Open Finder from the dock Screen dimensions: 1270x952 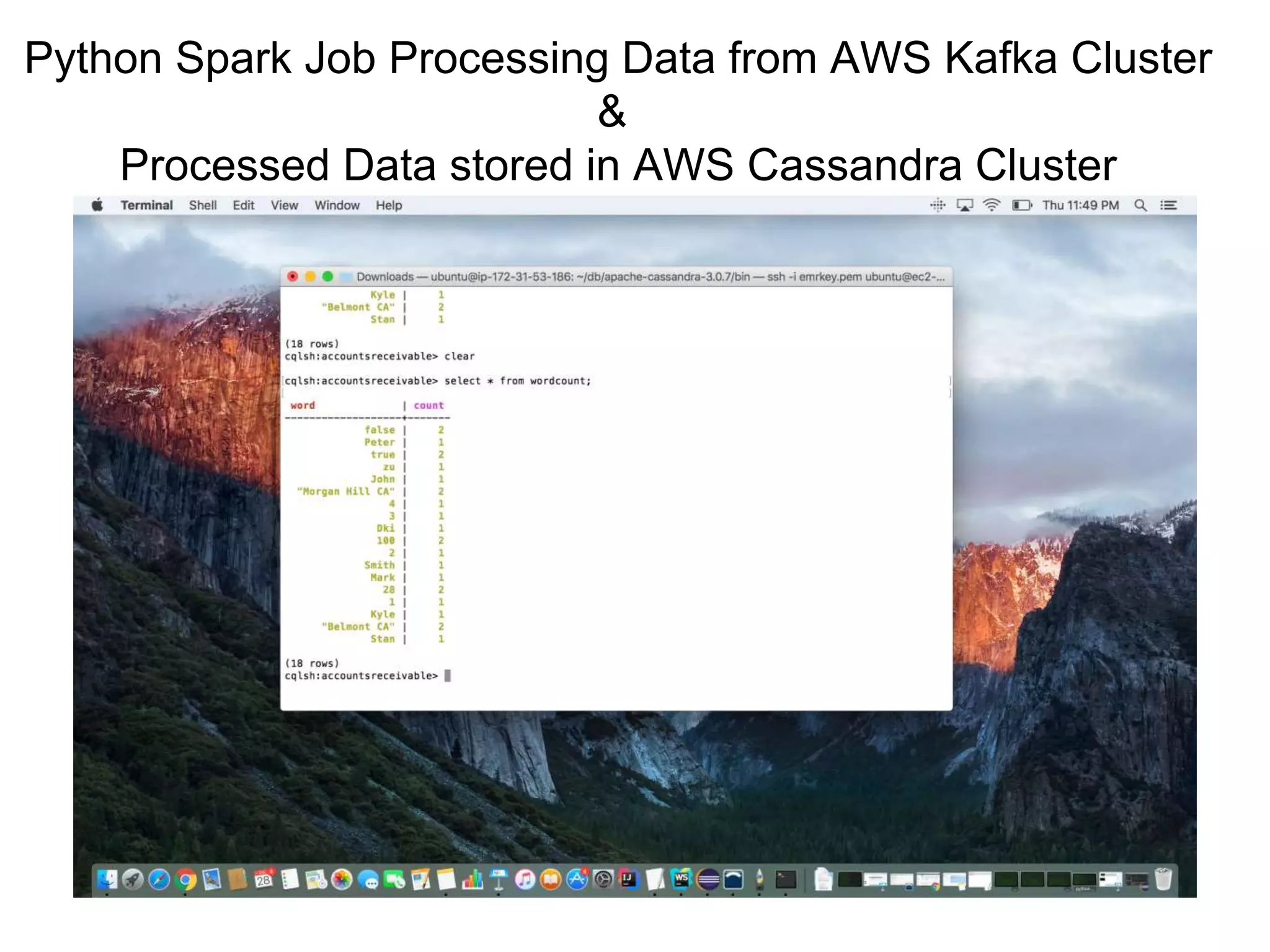pos(107,879)
